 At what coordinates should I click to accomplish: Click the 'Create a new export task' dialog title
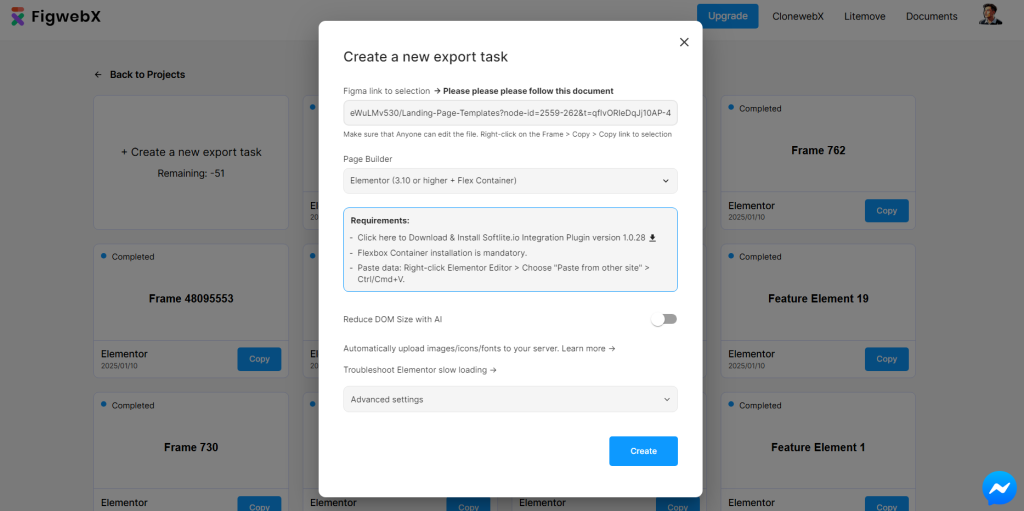426,57
